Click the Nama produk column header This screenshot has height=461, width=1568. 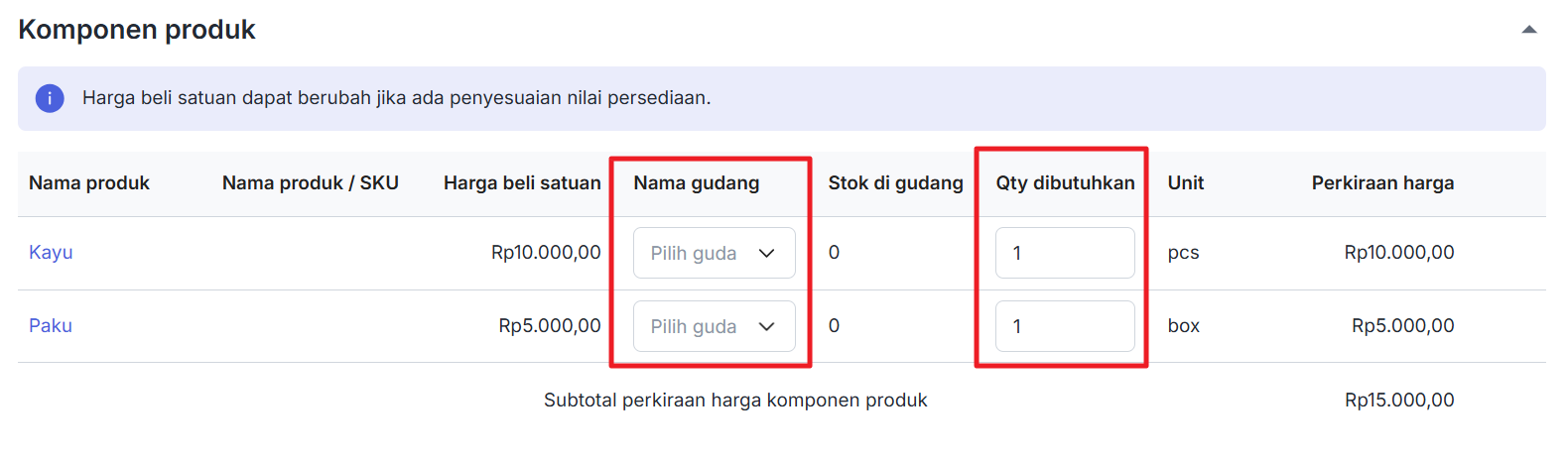click(89, 182)
